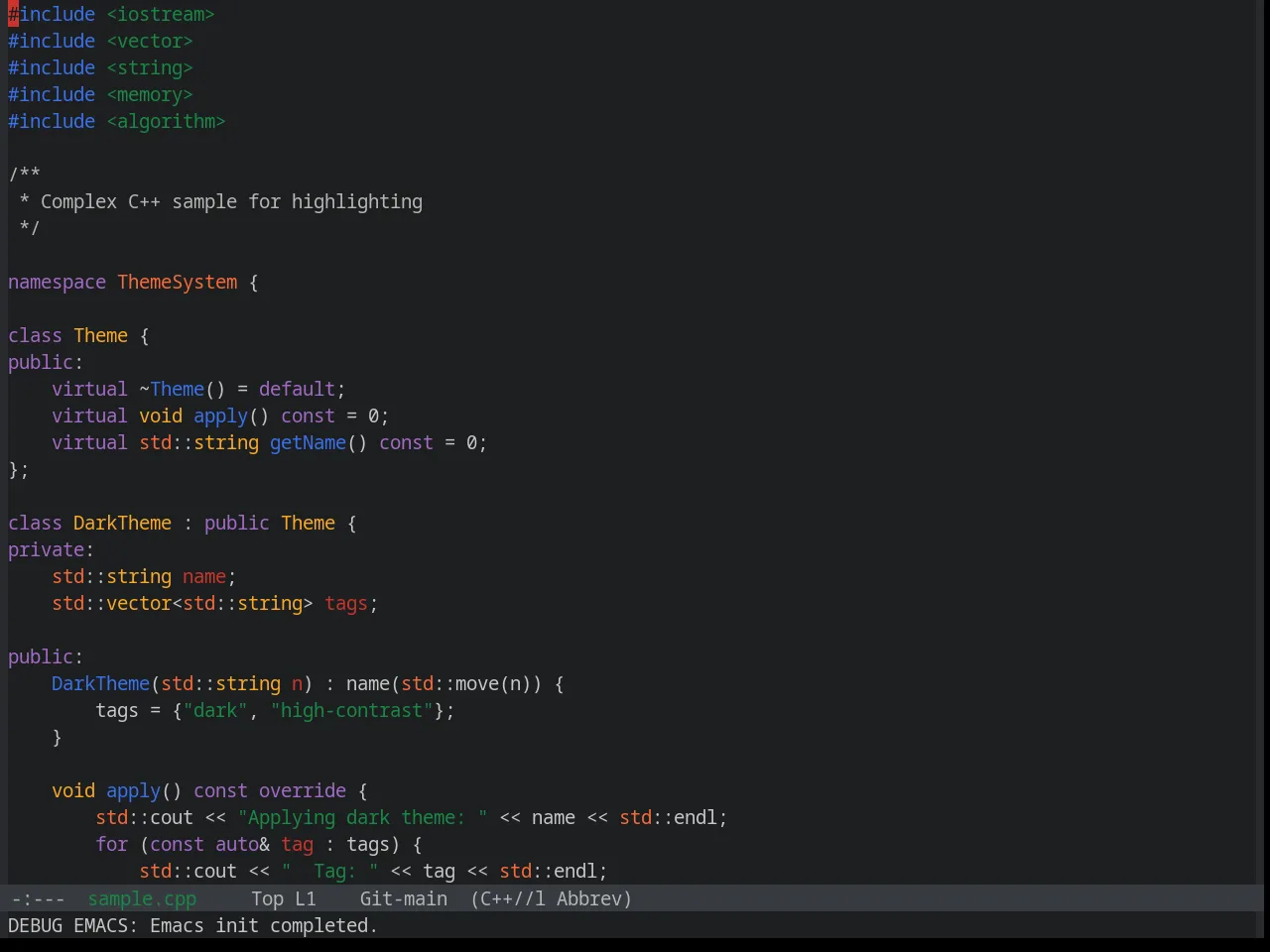The image size is (1270, 952).
Task: Click the 'override' keyword
Action: [303, 790]
